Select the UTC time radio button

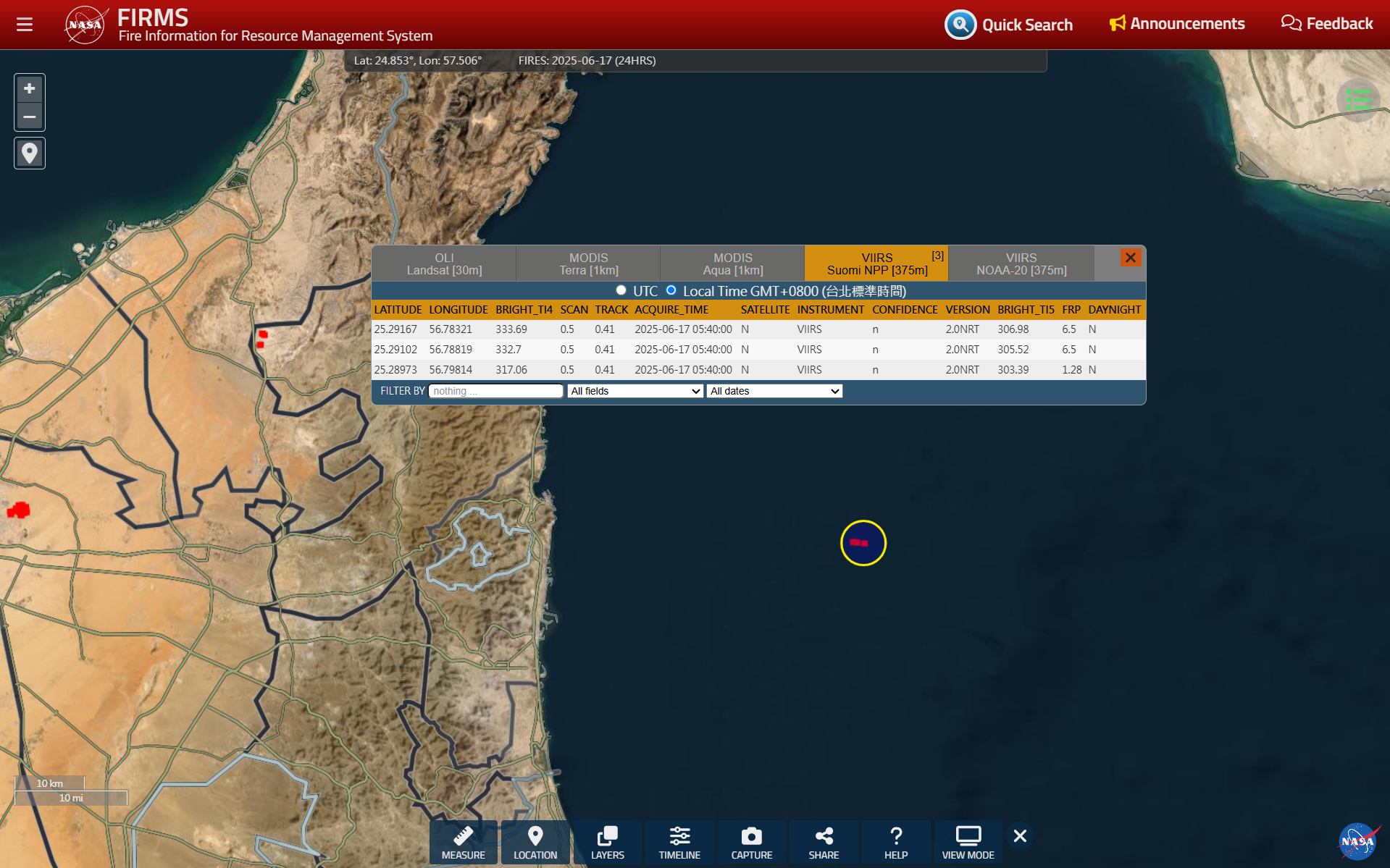(x=621, y=290)
